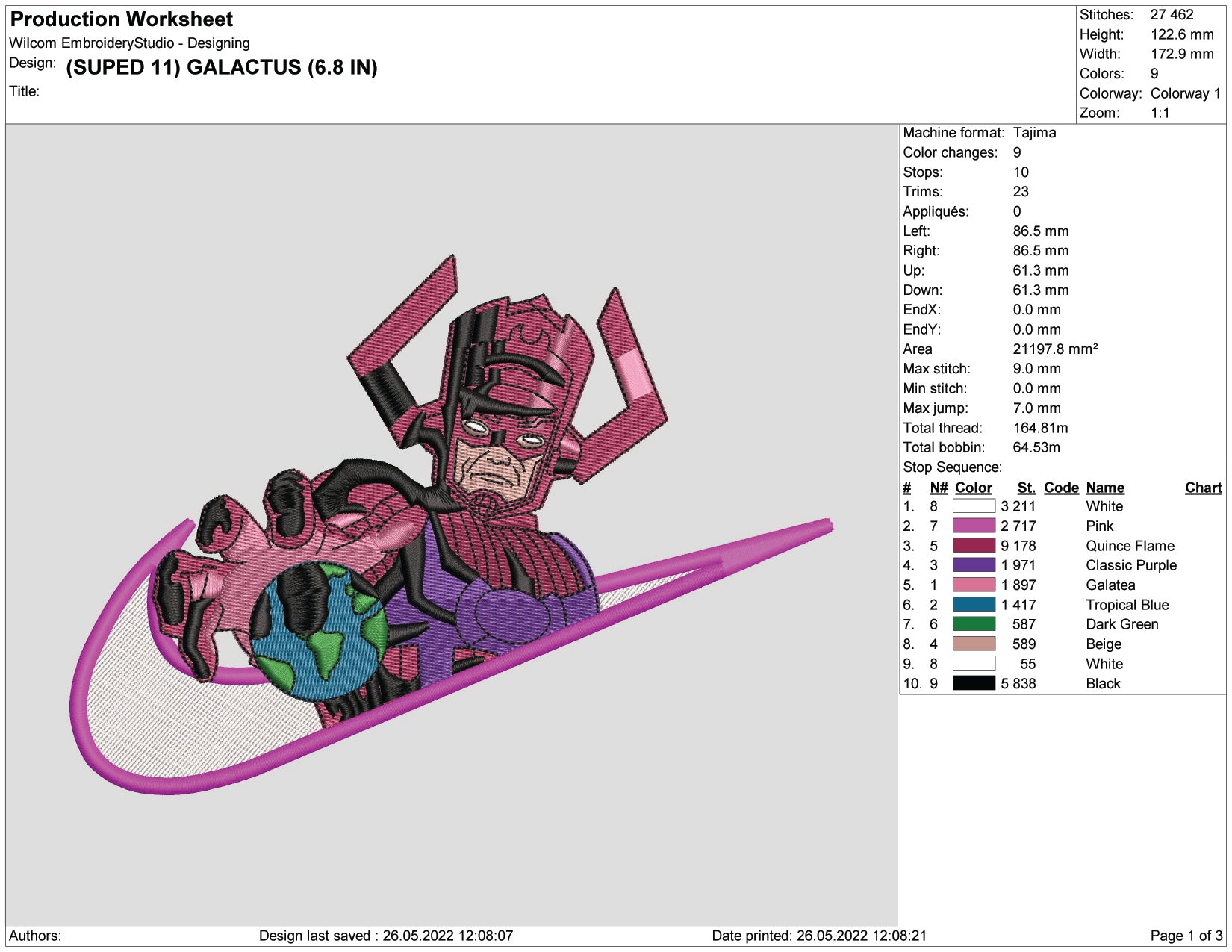The height and width of the screenshot is (952, 1232).
Task: Click the height value '122.6 mm'
Action: (x=1182, y=34)
